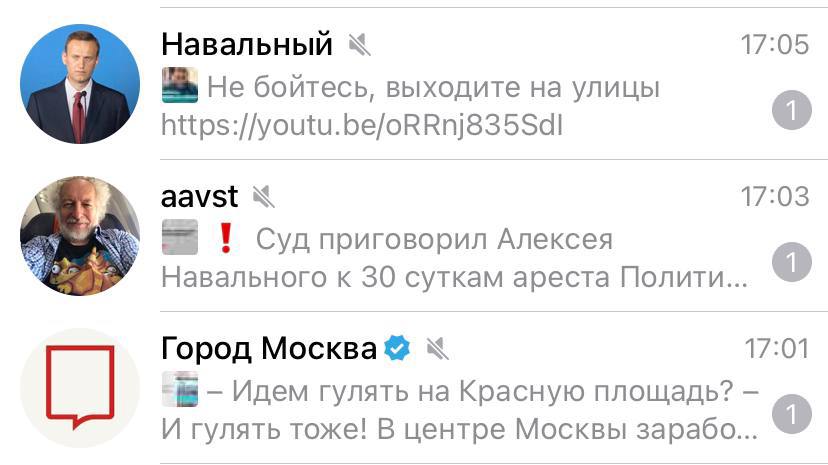
Task: Open the Навальный chat by its title
Action: click(x=247, y=44)
